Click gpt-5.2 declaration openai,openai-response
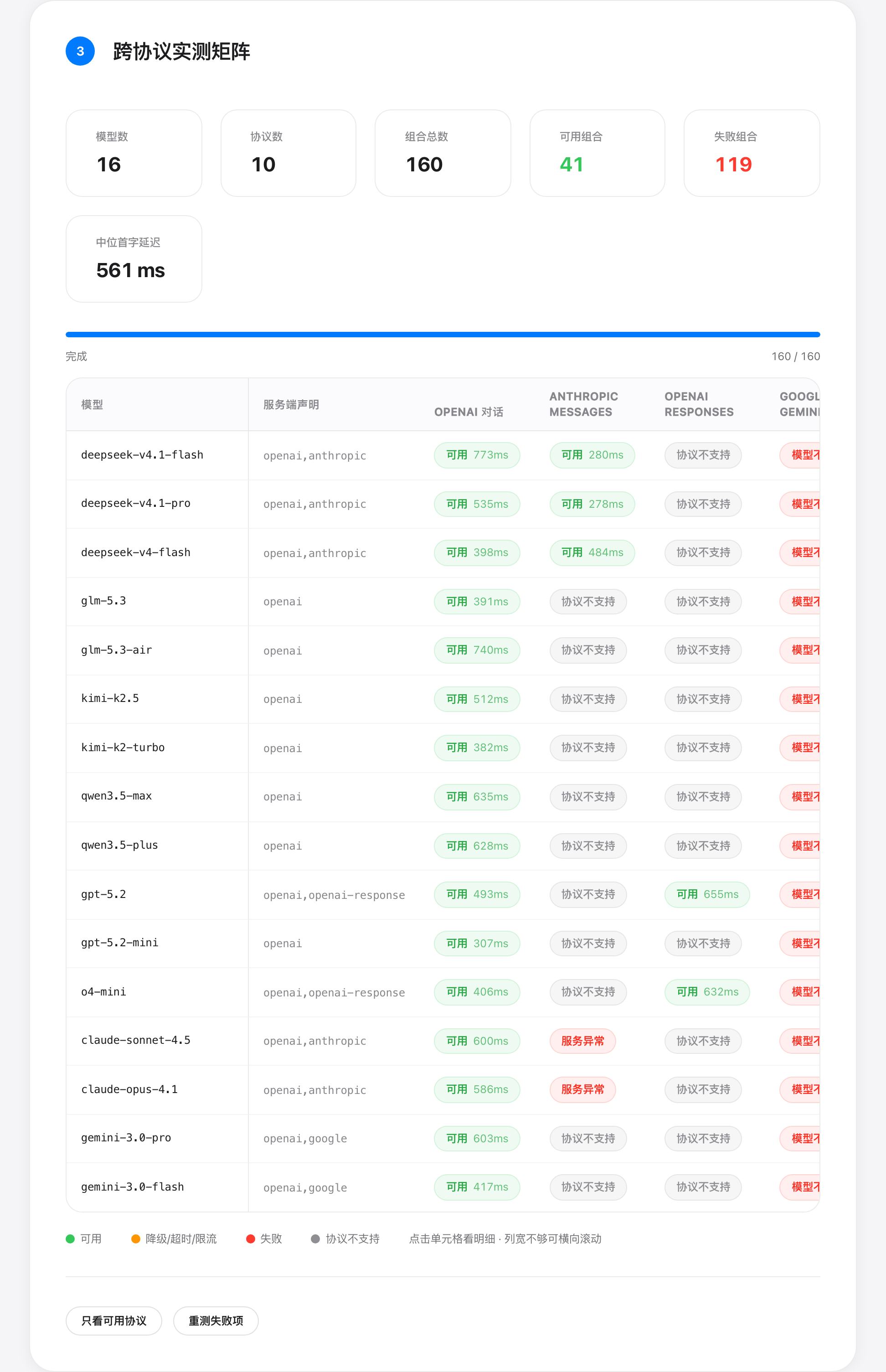 click(x=334, y=895)
